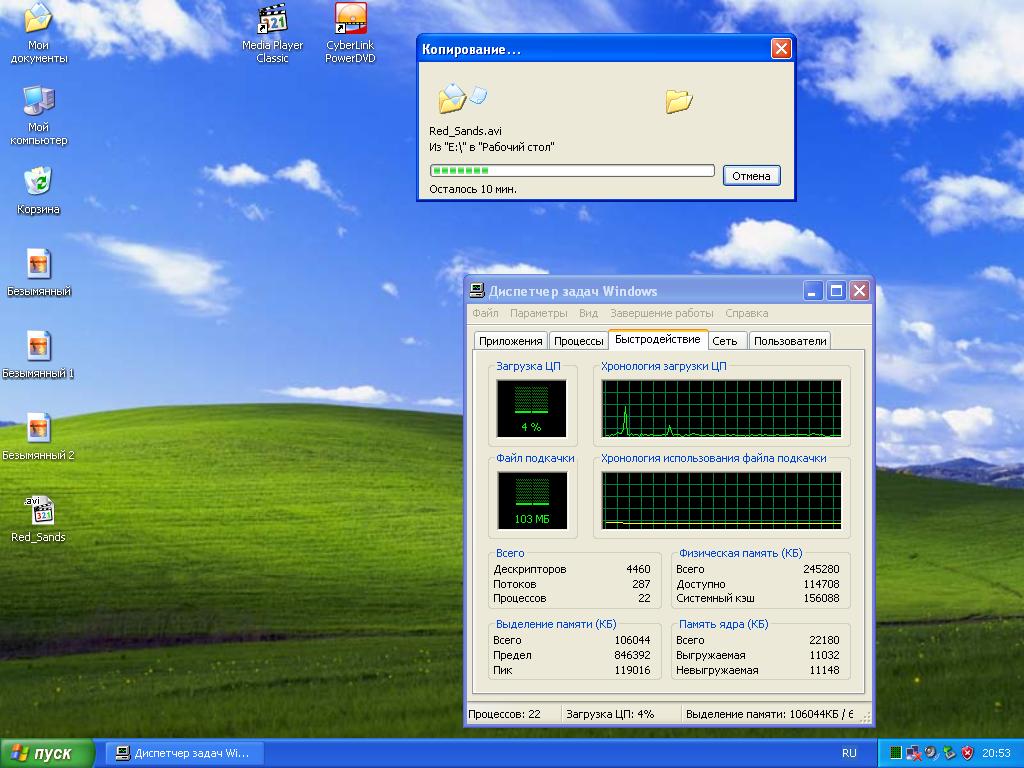Click the 20:53 taskbar clock

(x=996, y=754)
